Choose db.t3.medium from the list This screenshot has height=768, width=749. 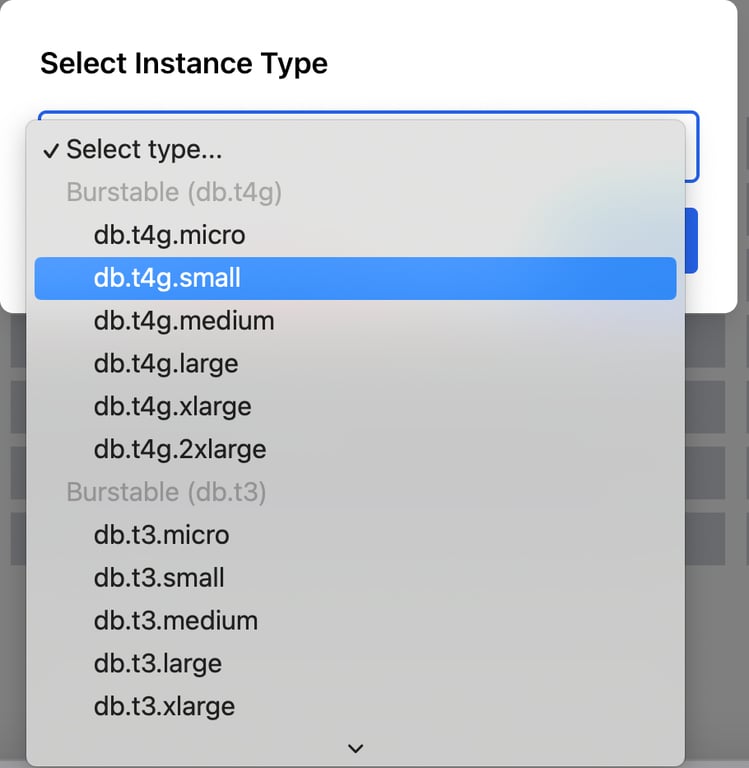click(176, 621)
